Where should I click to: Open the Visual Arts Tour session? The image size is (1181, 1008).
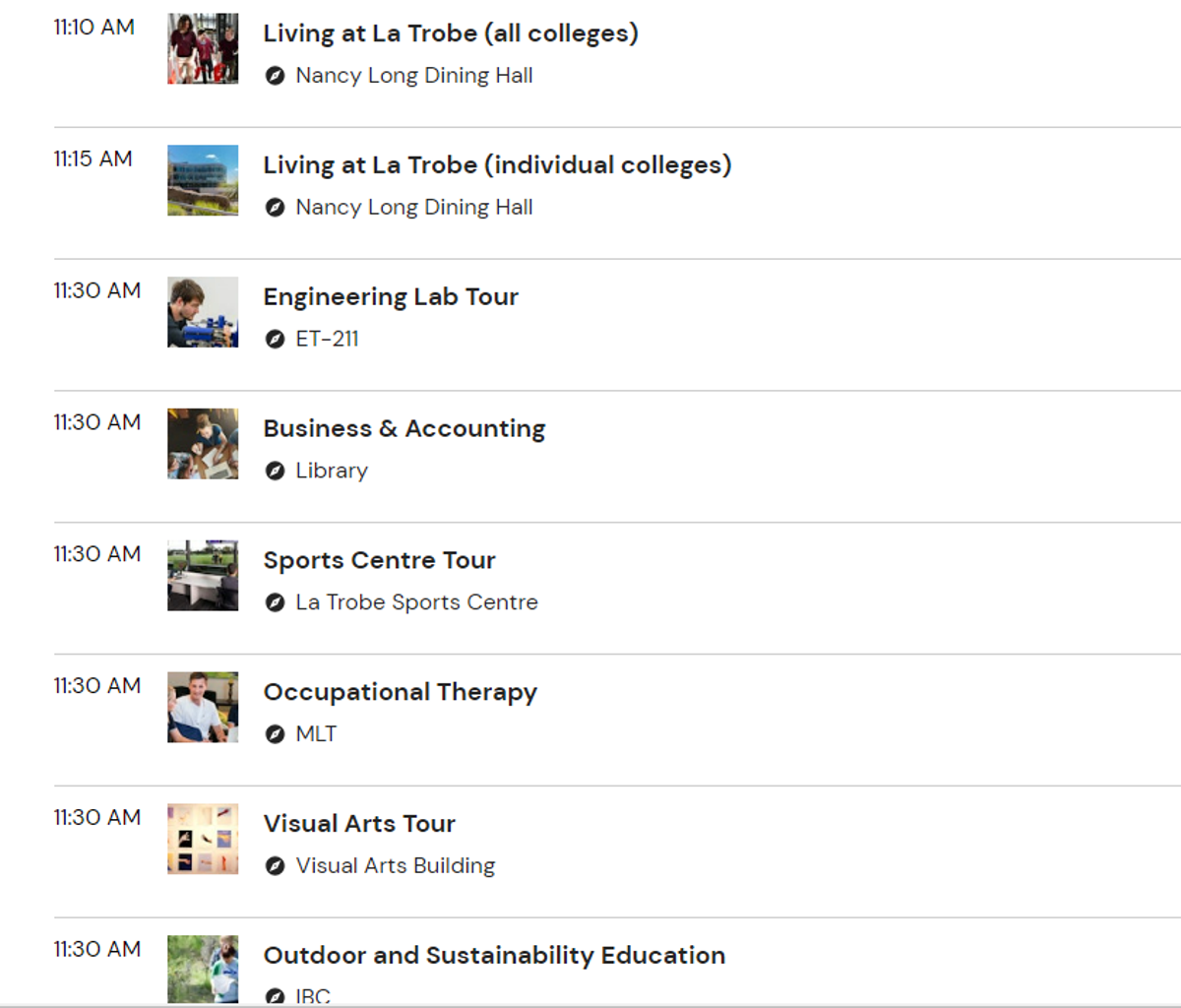click(359, 824)
